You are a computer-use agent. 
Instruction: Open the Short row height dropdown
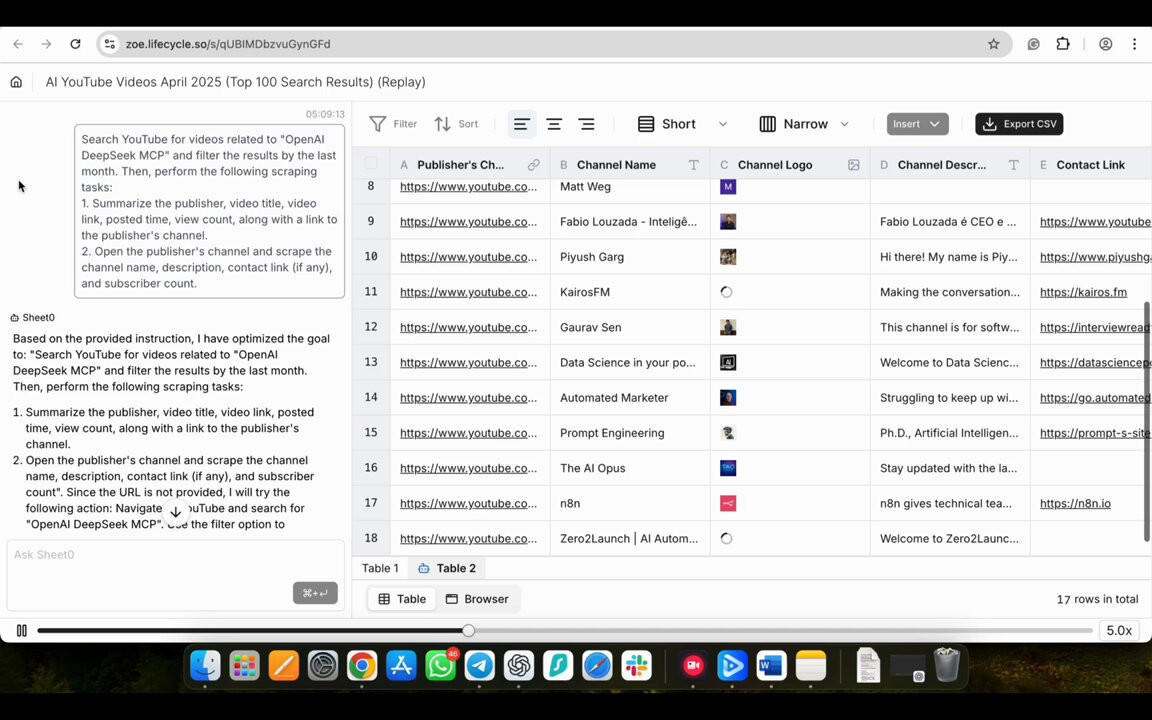tap(682, 124)
